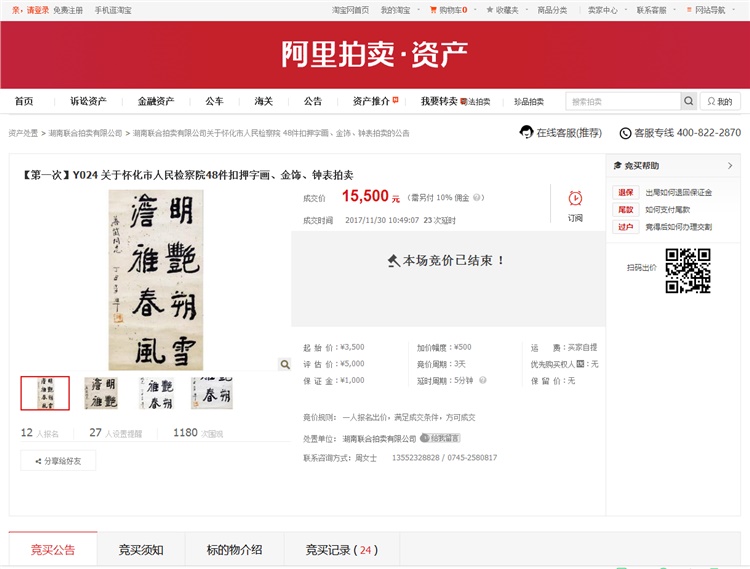Switch to 标的物介绍 tab
The image size is (750, 569).
pyautogui.click(x=234, y=550)
